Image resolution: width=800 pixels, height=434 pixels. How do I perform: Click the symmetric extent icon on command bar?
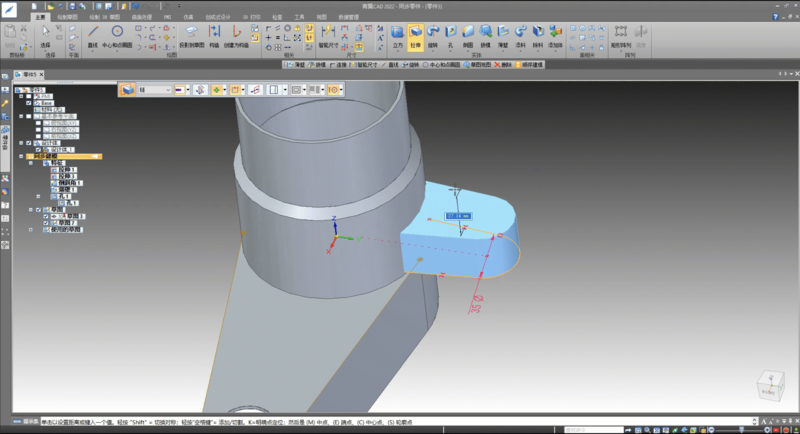point(200,90)
